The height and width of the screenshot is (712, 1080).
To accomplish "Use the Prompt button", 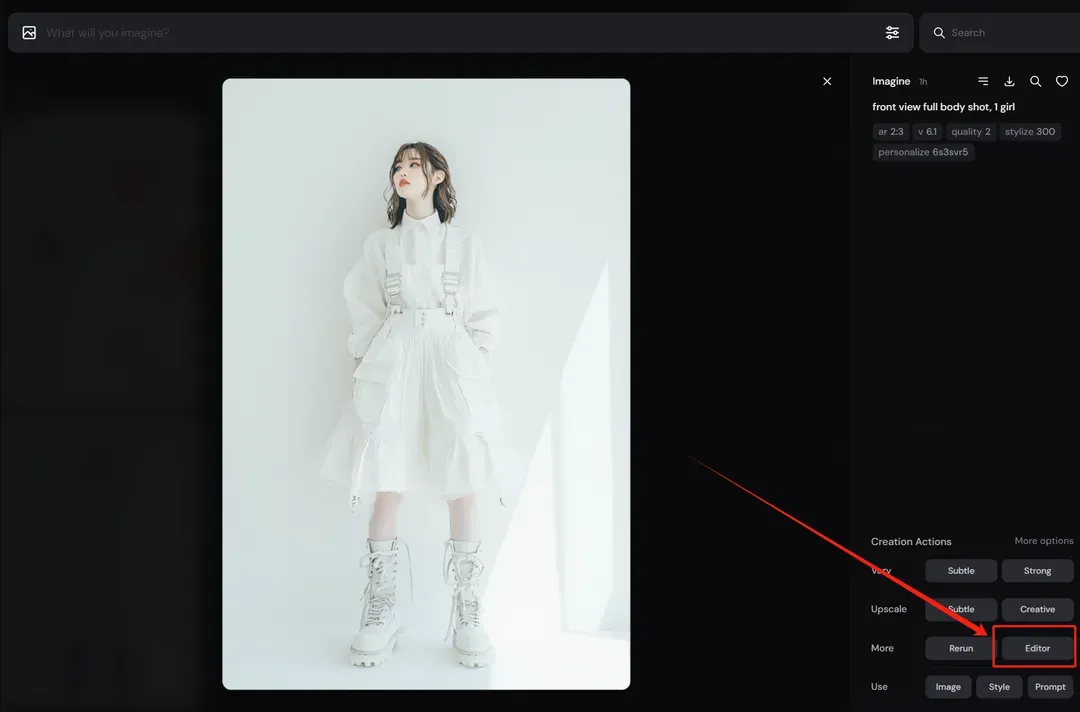I will coord(1050,687).
